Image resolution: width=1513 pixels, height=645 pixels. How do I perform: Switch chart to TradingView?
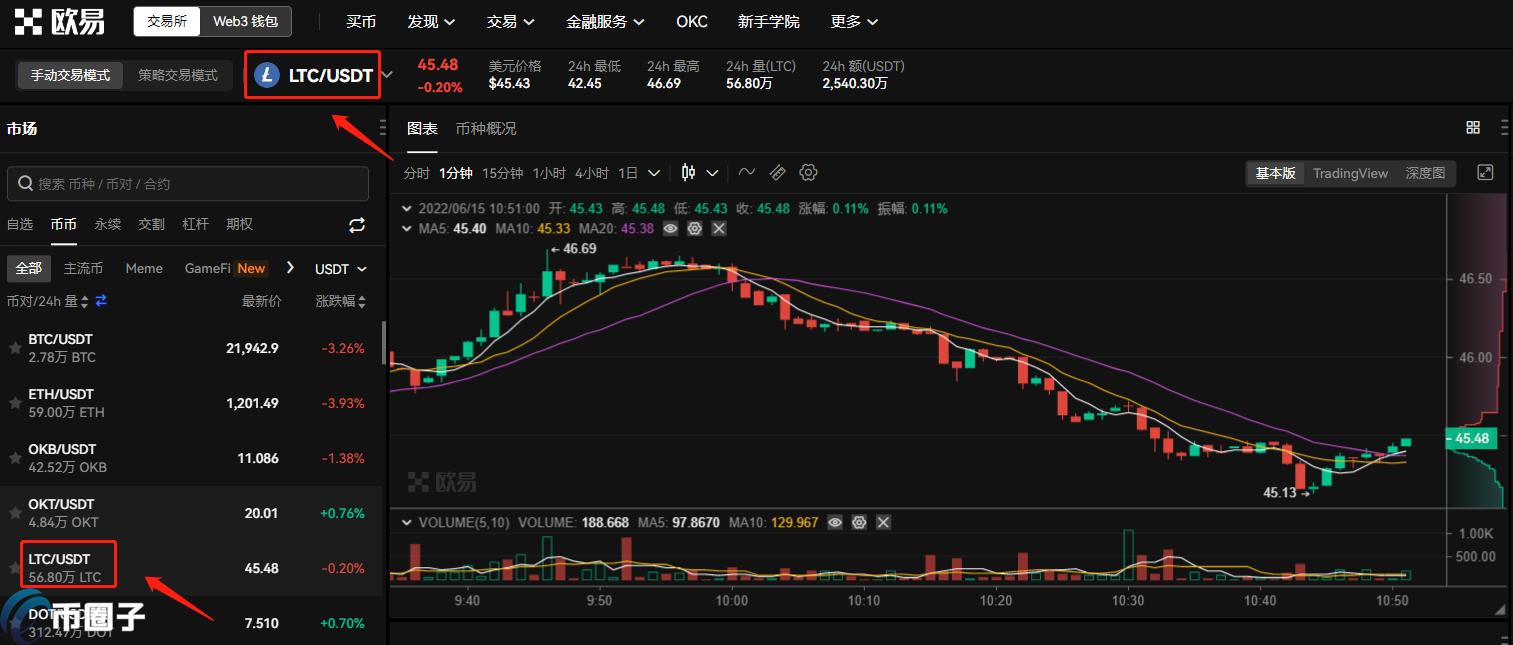(1350, 173)
